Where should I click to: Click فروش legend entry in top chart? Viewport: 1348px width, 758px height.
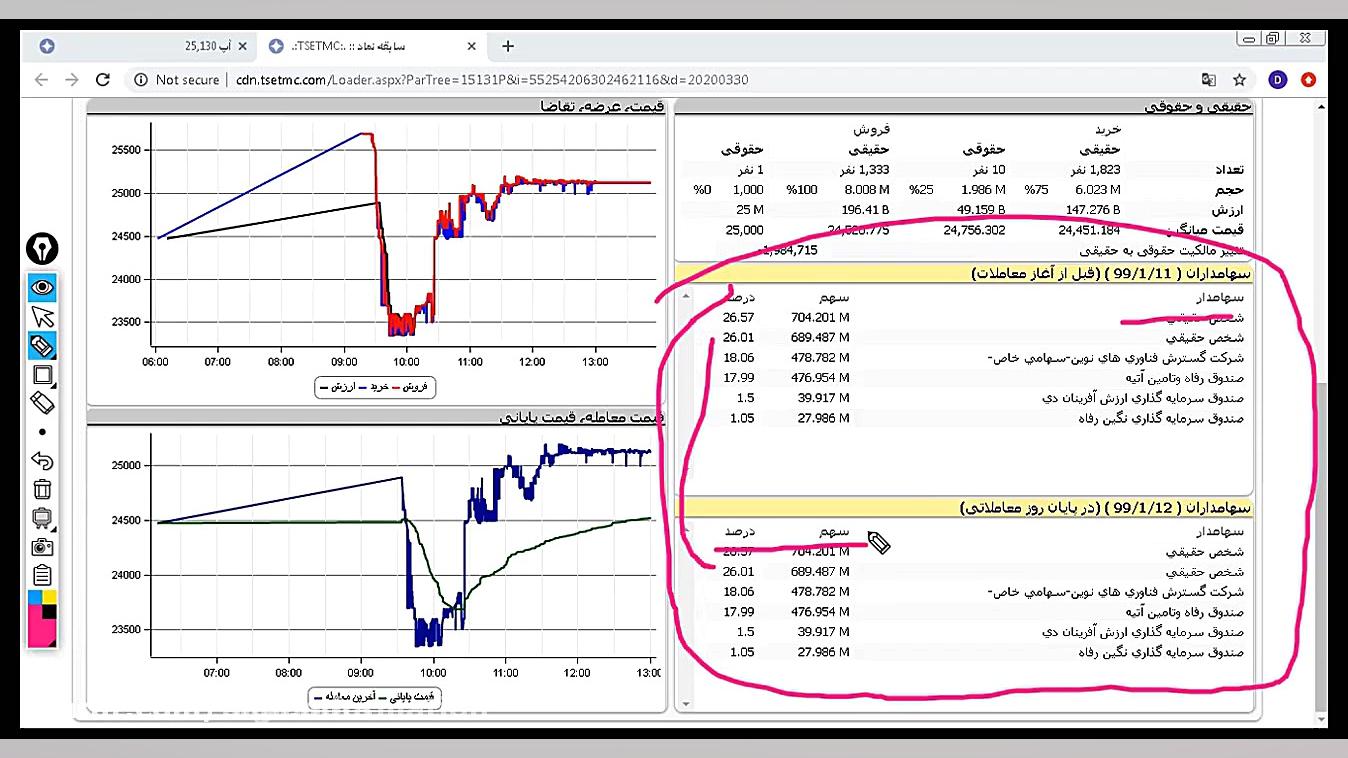coord(410,386)
